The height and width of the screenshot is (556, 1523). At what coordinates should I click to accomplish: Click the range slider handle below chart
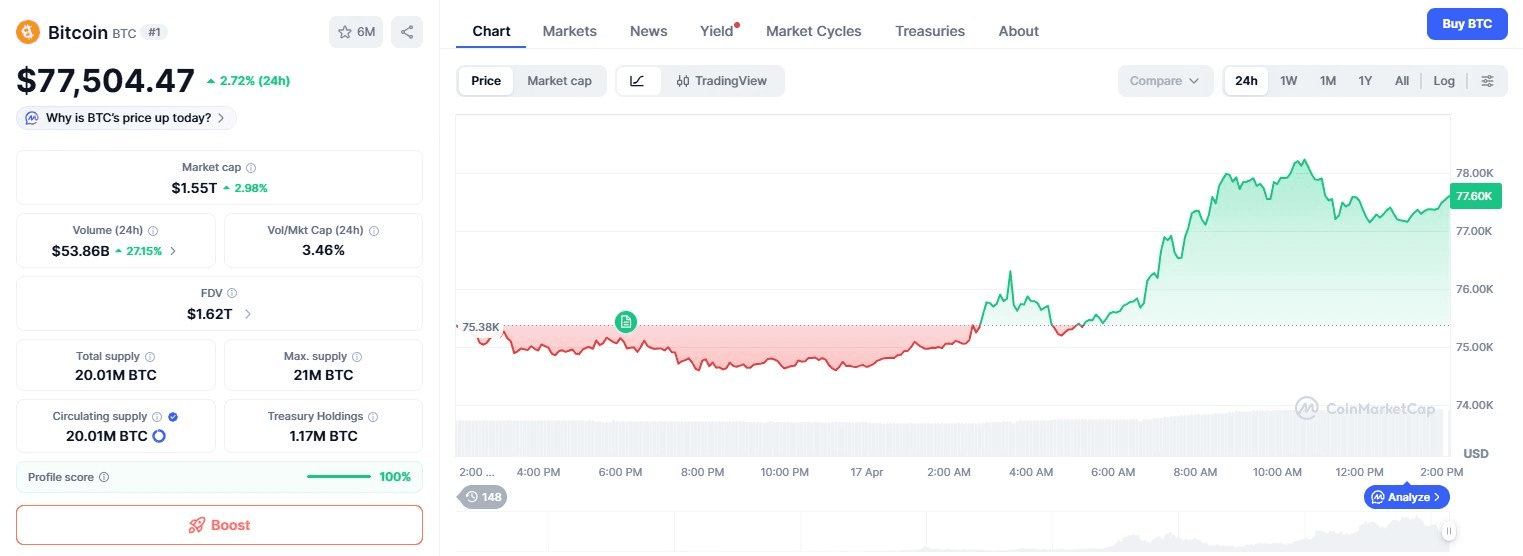click(x=1448, y=531)
